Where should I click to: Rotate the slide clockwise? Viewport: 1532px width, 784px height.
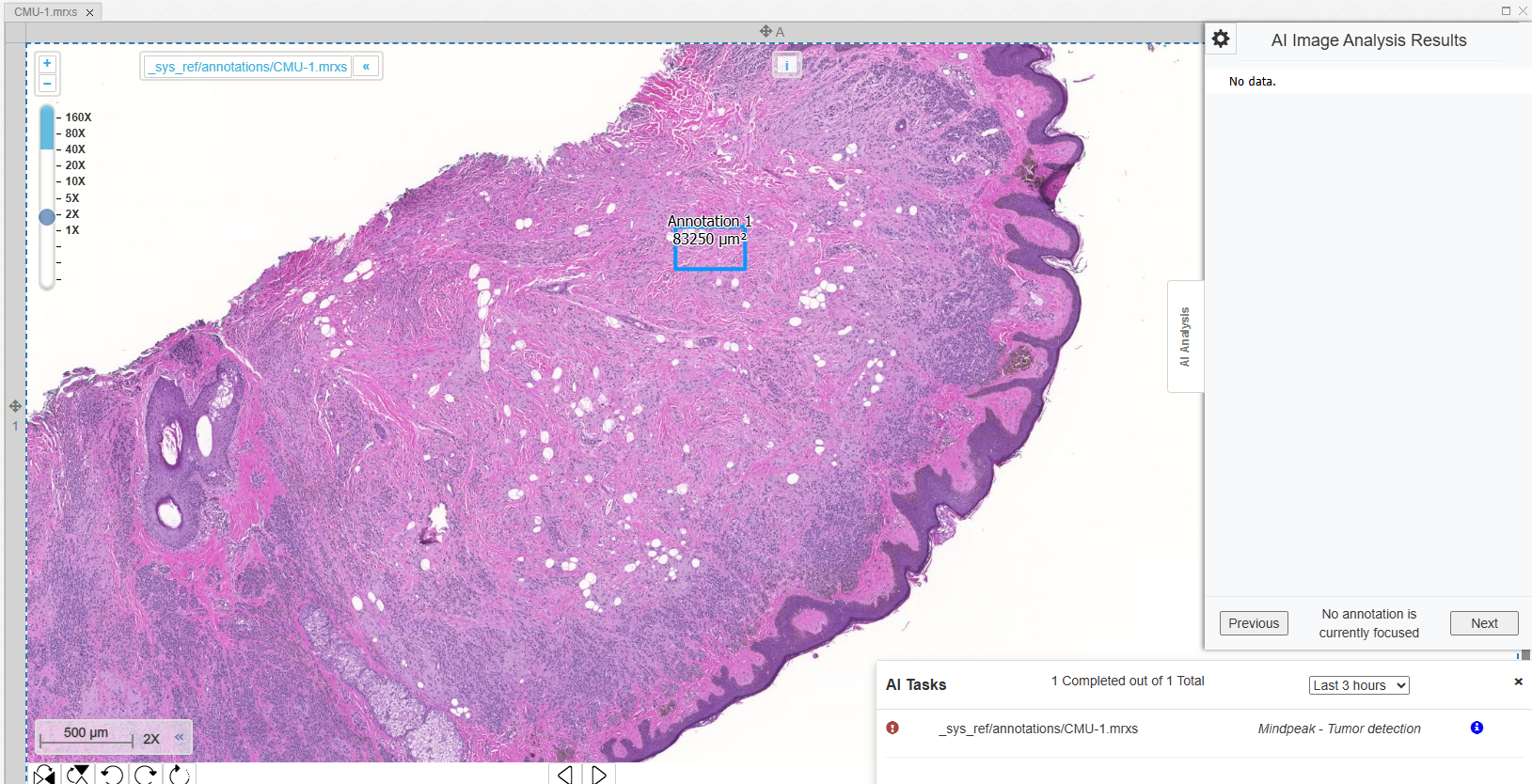pos(146,775)
